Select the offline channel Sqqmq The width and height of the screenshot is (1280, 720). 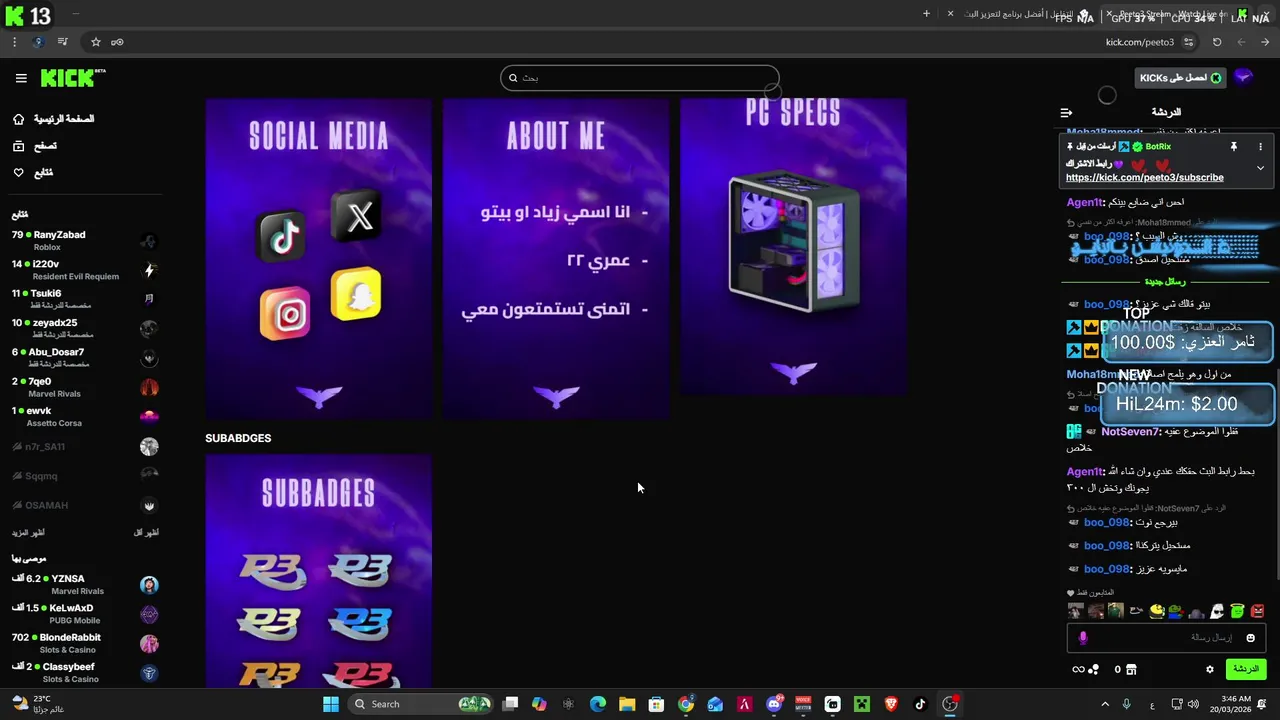point(84,476)
